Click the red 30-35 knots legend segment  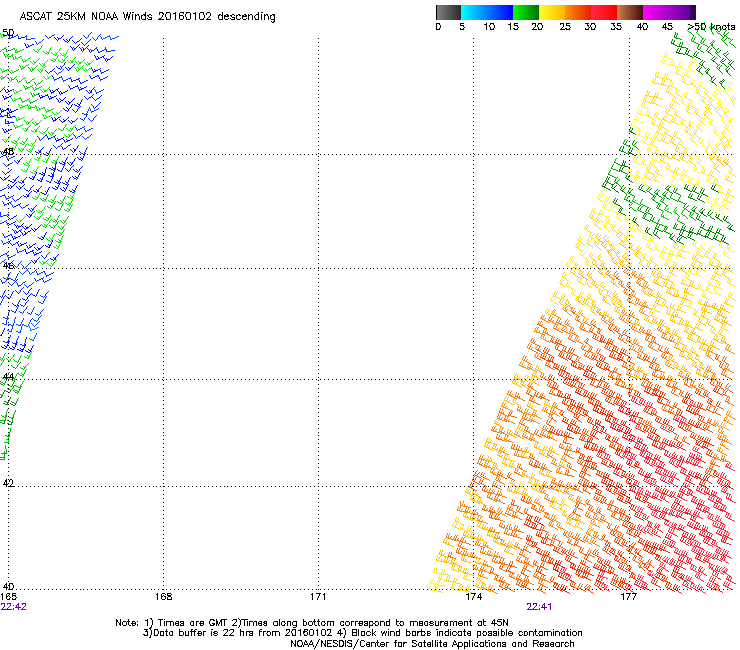point(604,12)
